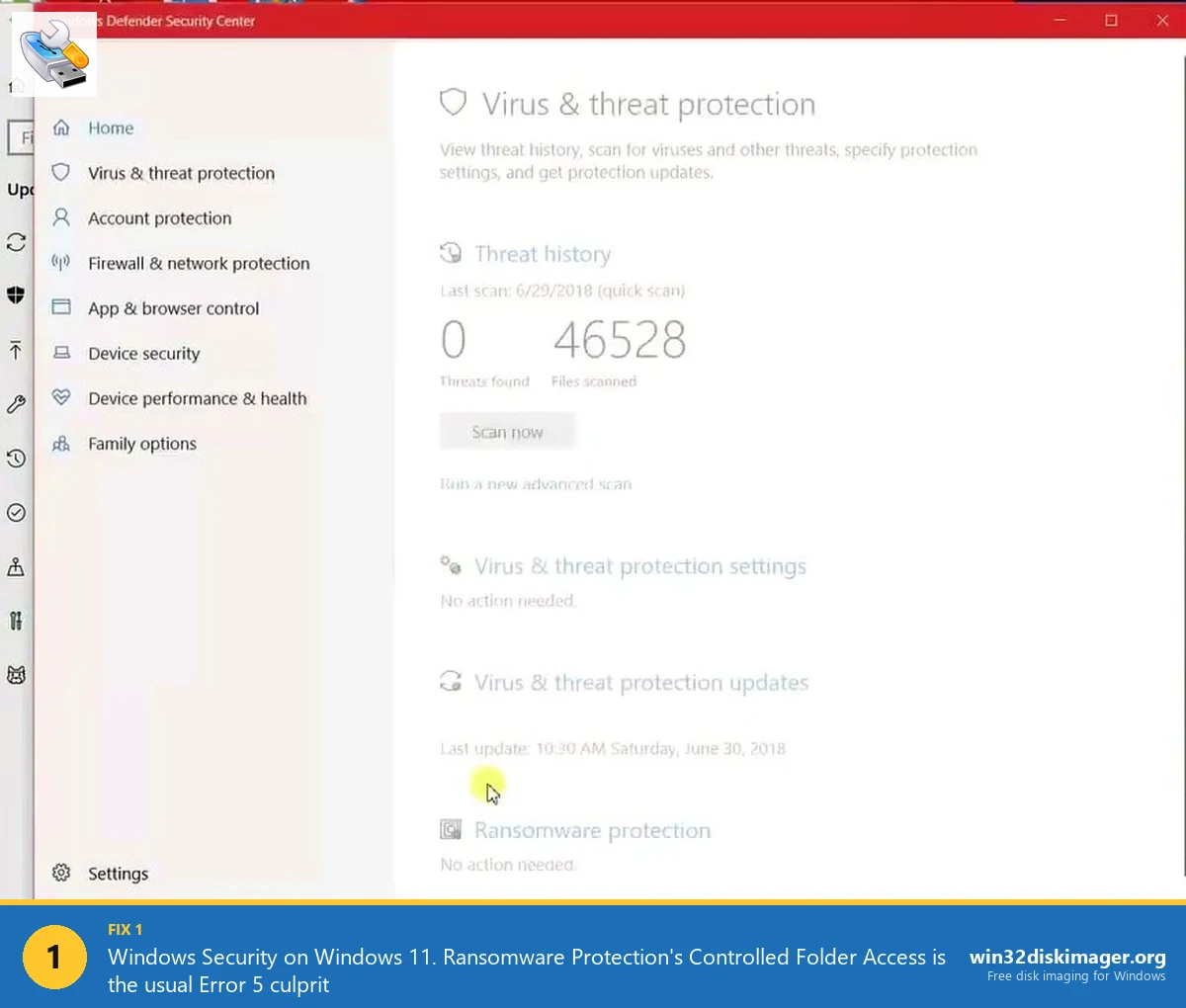The width and height of the screenshot is (1186, 1008).
Task: Click the Firewall & network protection signal icon
Action: pyautogui.click(x=60, y=263)
